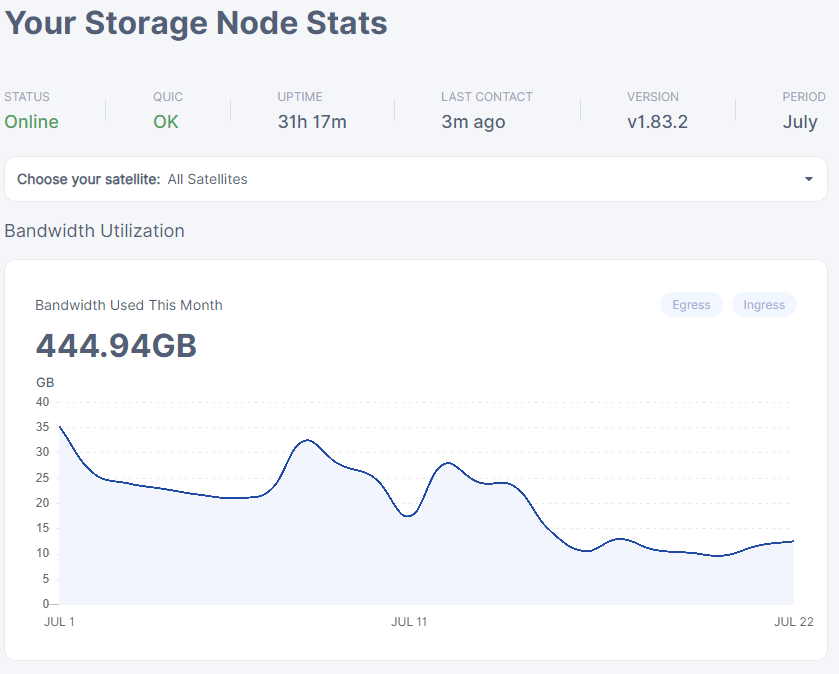Click the uptime value 31h 17m

(x=312, y=122)
